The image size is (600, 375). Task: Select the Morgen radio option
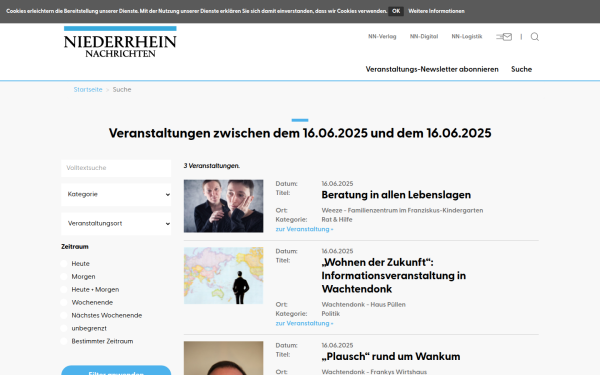[64, 277]
